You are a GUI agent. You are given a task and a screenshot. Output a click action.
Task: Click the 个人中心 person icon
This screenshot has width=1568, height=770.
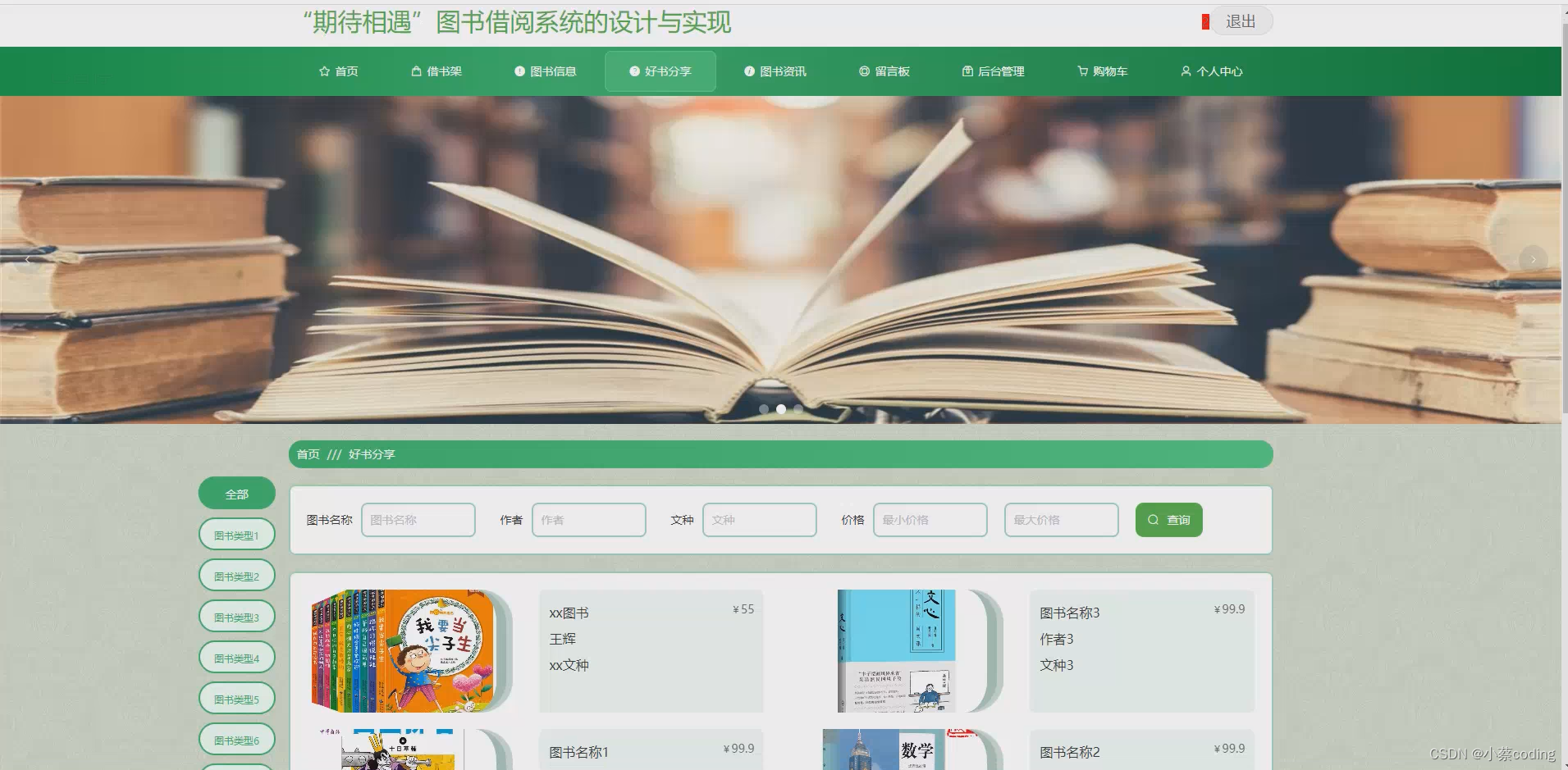click(1186, 71)
